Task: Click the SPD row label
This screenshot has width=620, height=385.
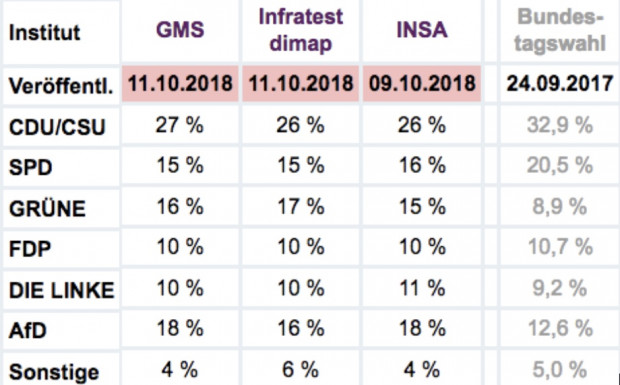Action: pos(30,168)
